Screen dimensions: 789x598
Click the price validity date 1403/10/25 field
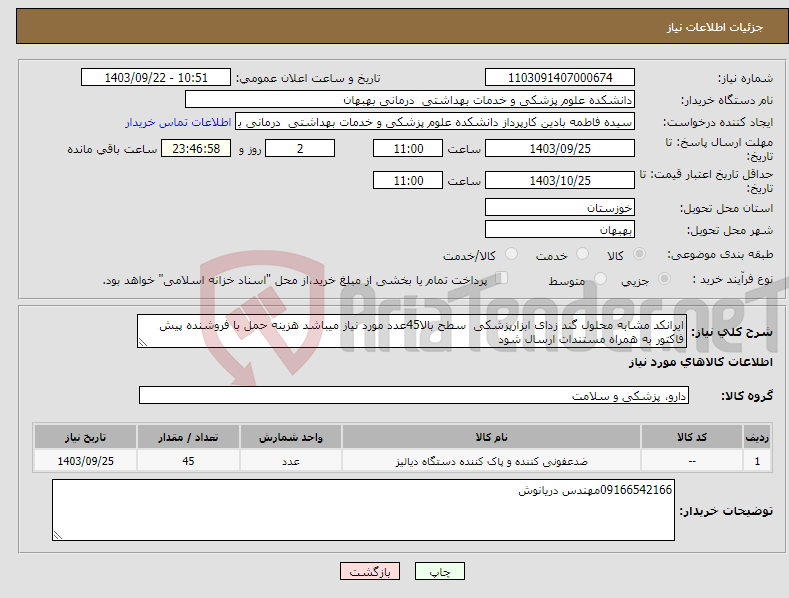560,180
